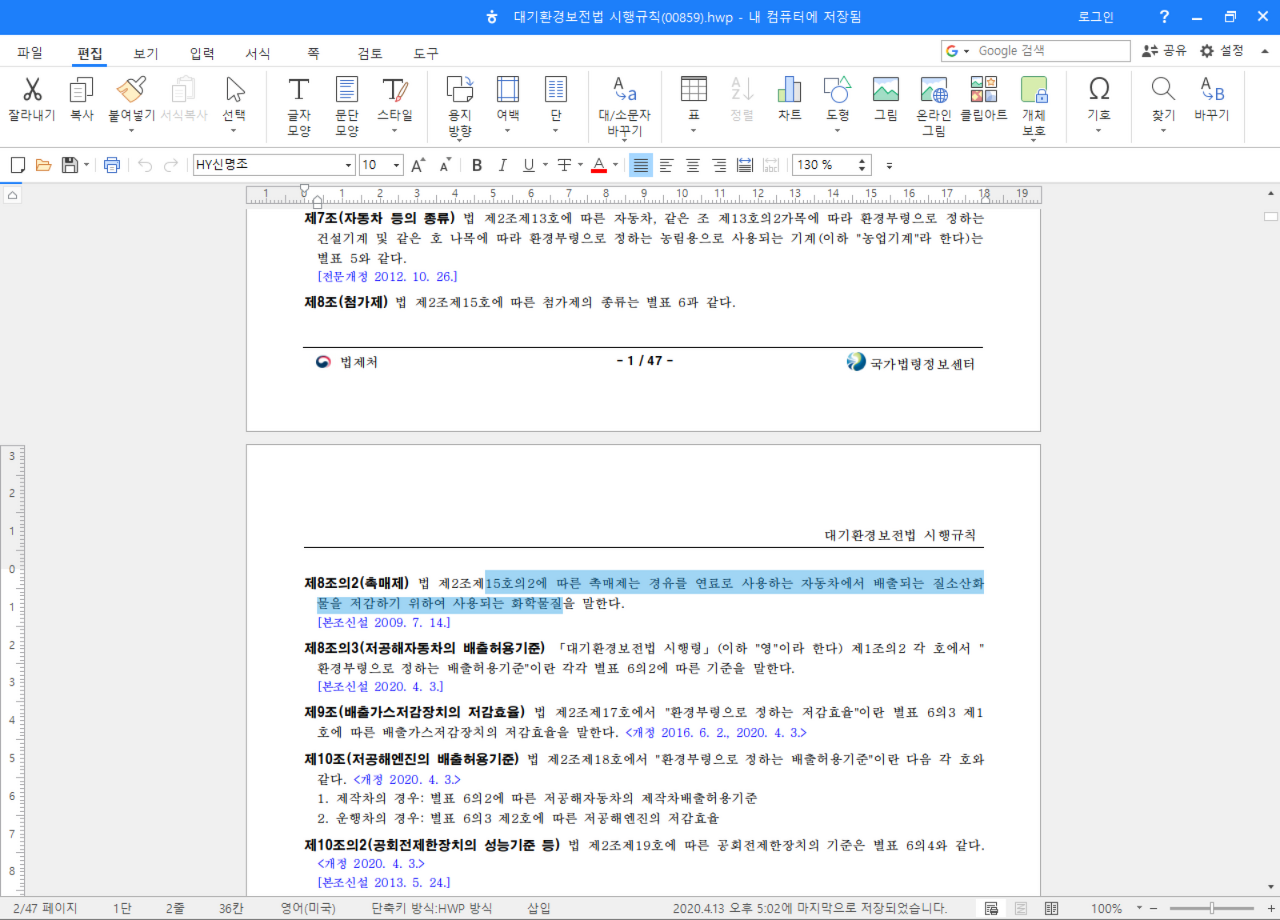Set right paragraph alignment
This screenshot has width=1280, height=920.
[719, 165]
